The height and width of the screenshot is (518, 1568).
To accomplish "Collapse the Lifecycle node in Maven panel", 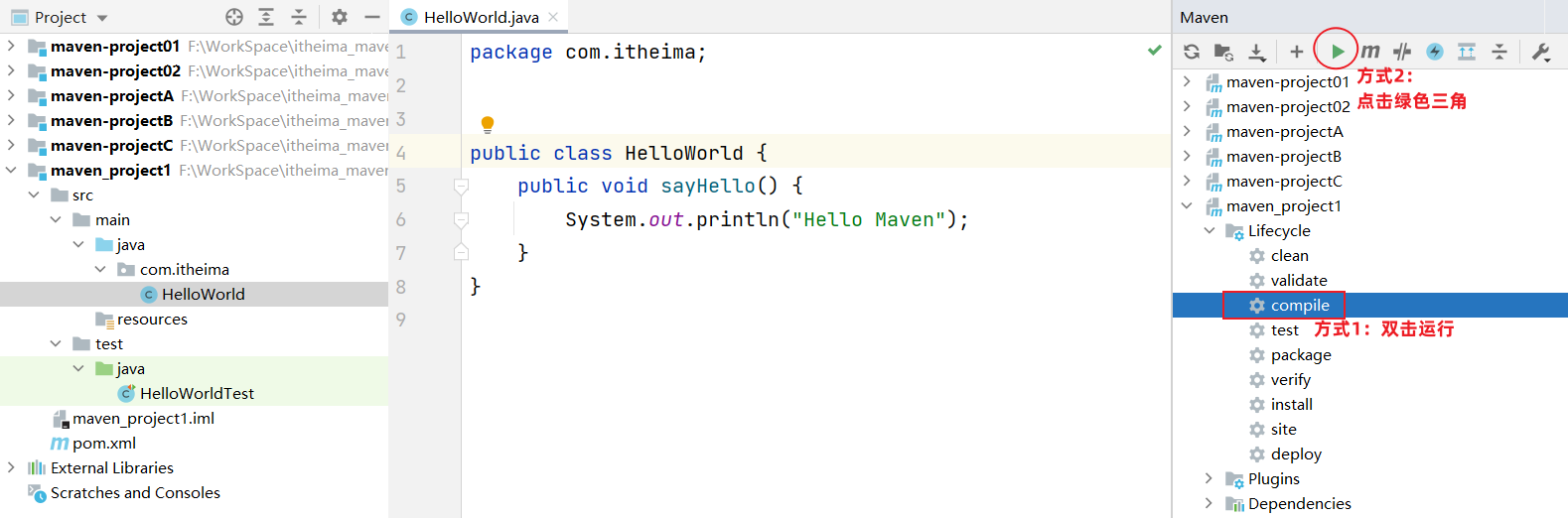I will point(1209,230).
